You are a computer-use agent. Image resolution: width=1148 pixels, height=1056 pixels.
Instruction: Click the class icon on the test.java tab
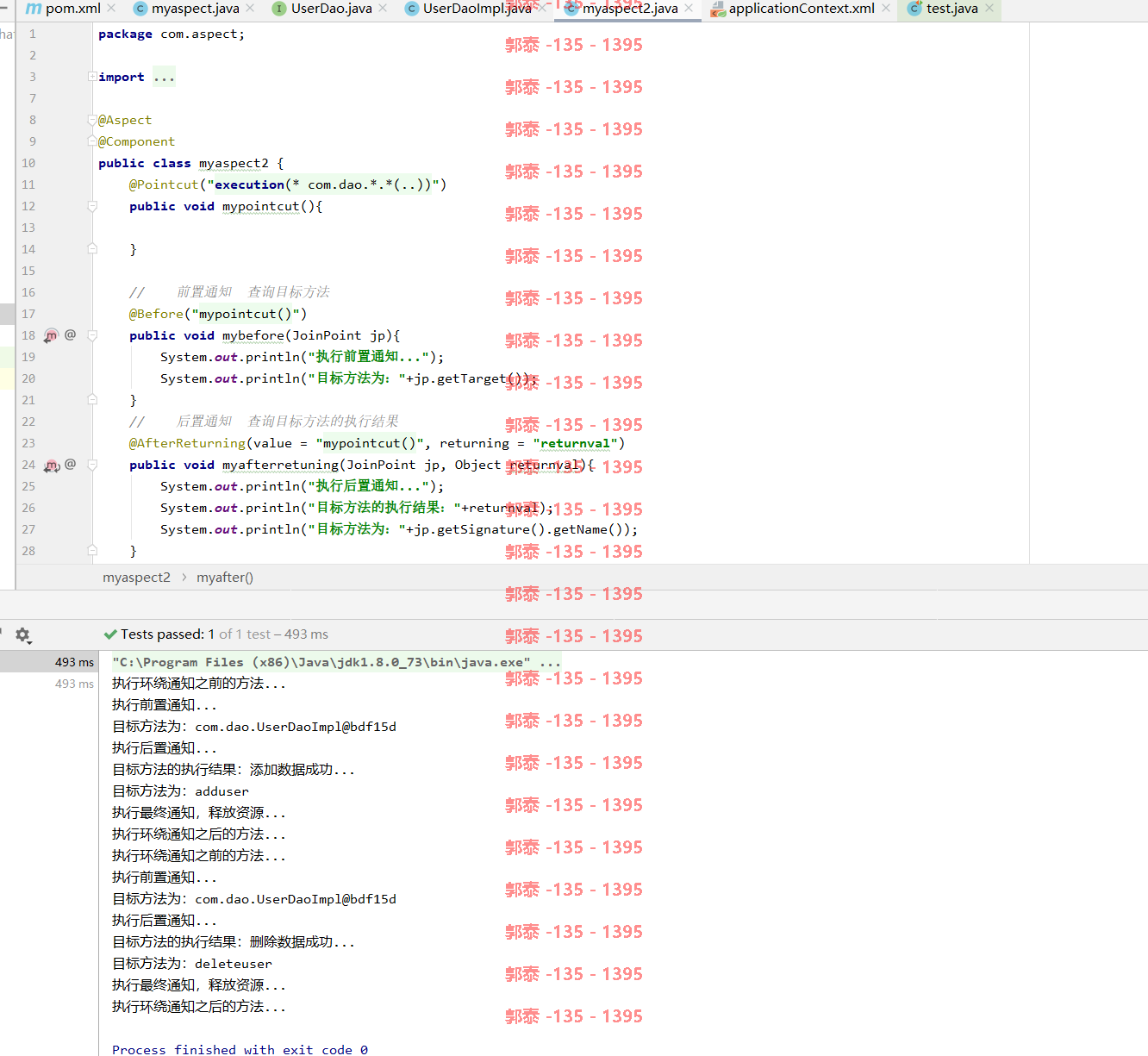pyautogui.click(x=915, y=9)
